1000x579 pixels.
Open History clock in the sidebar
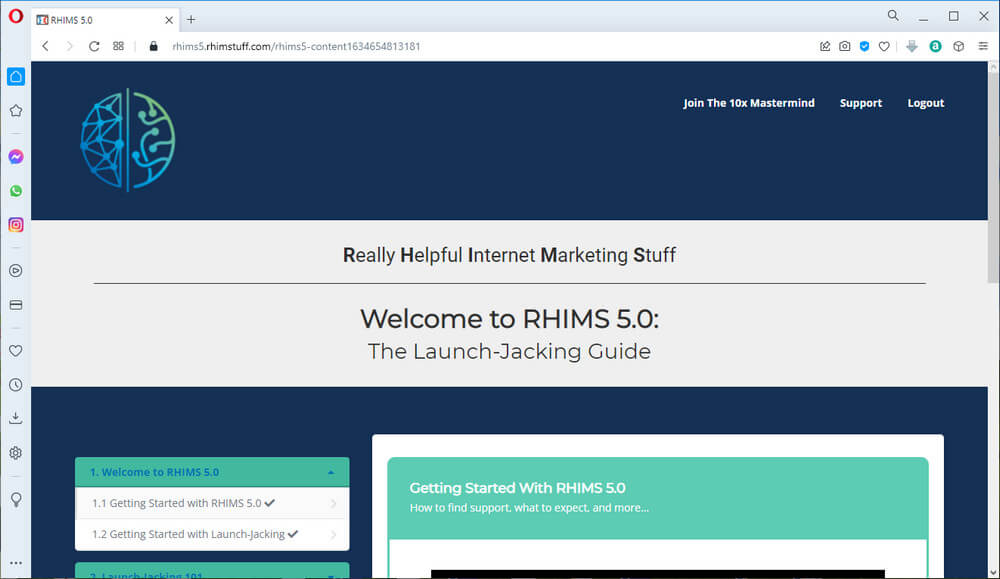pos(16,385)
